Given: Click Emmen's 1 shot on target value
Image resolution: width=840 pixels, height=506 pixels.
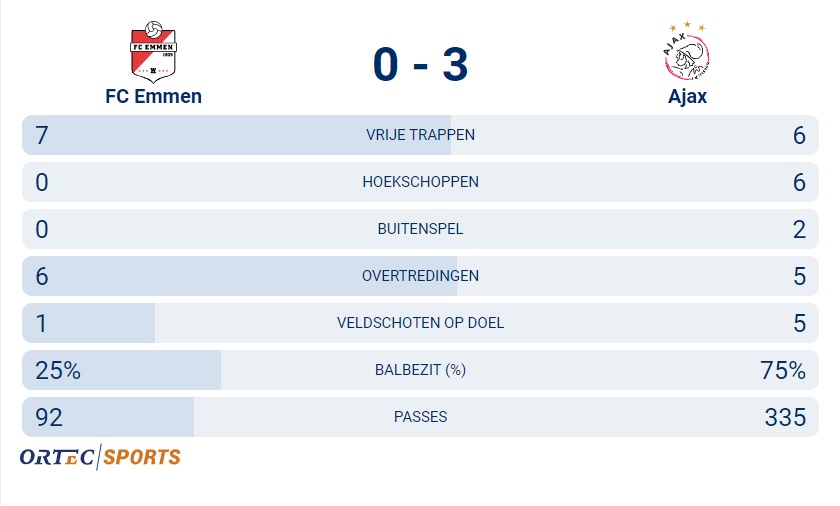Looking at the screenshot, I should (x=41, y=323).
